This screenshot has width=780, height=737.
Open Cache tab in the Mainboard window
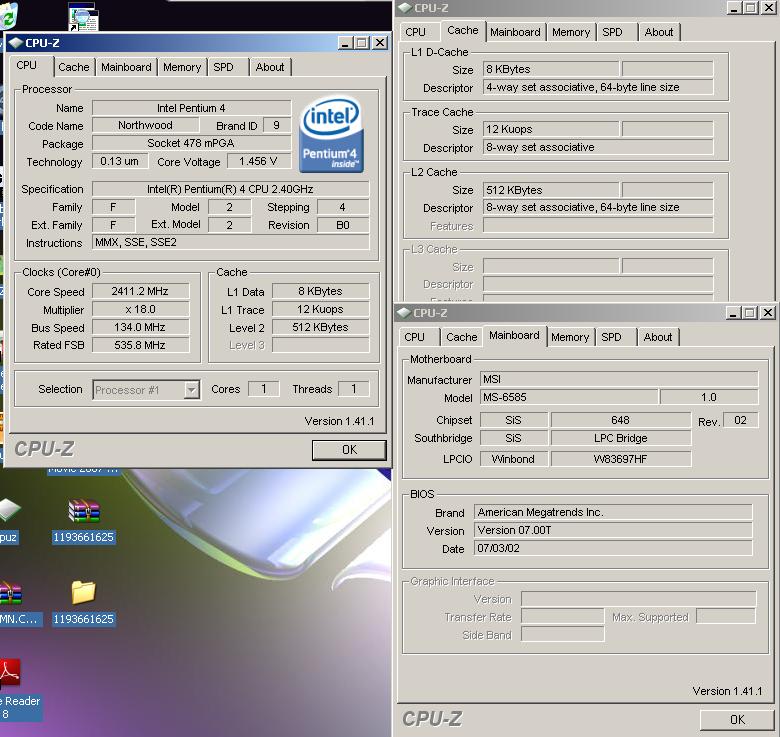[462, 337]
